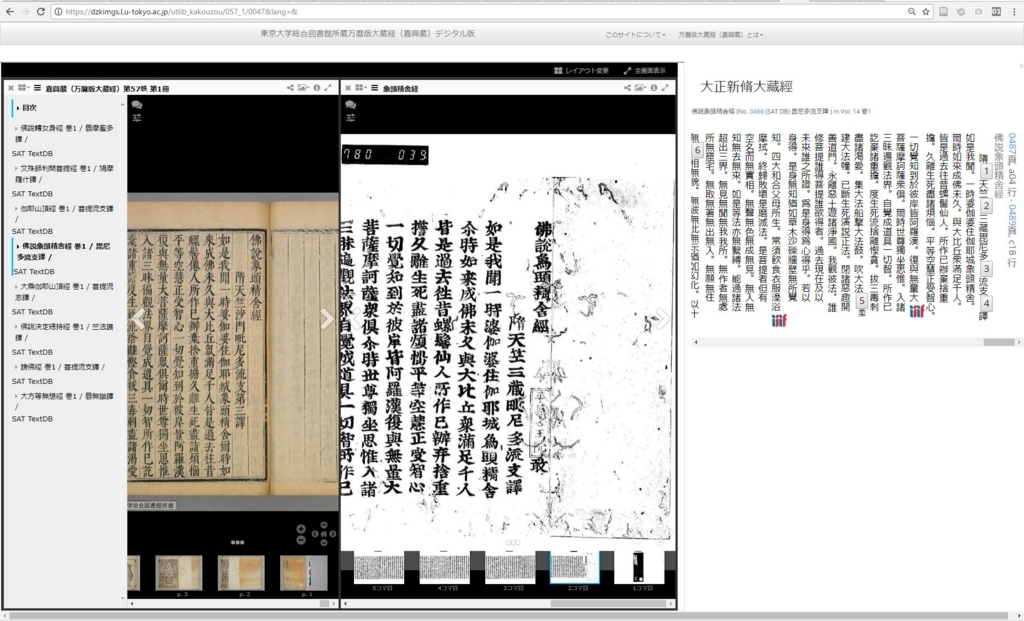Show the metadata info icon in the 嘉興蔵 window

coord(317,88)
